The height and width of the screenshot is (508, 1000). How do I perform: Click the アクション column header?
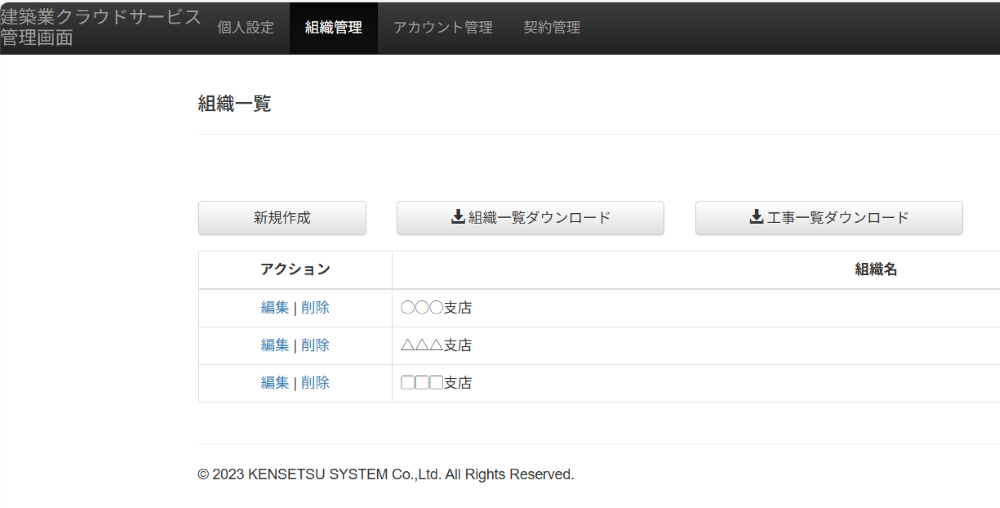(x=295, y=269)
